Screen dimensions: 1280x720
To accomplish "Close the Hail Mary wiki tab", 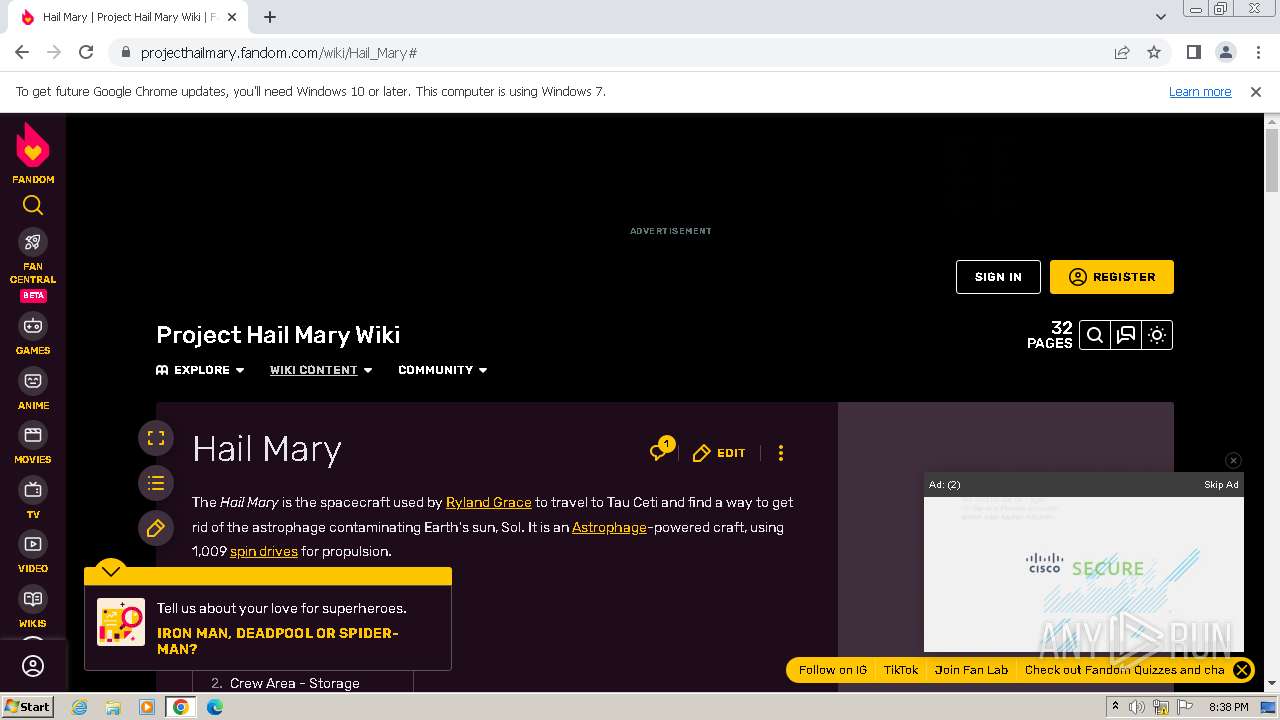I will [x=232, y=17].
